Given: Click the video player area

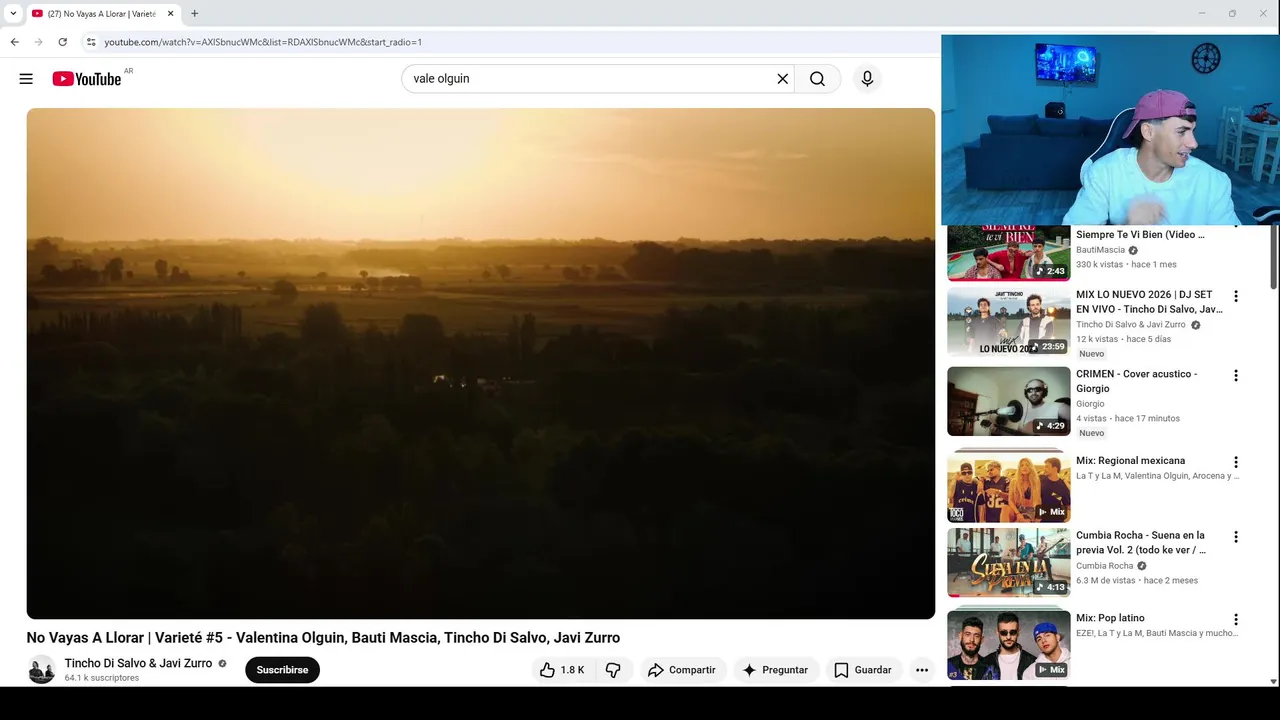Looking at the screenshot, I should 481,364.
